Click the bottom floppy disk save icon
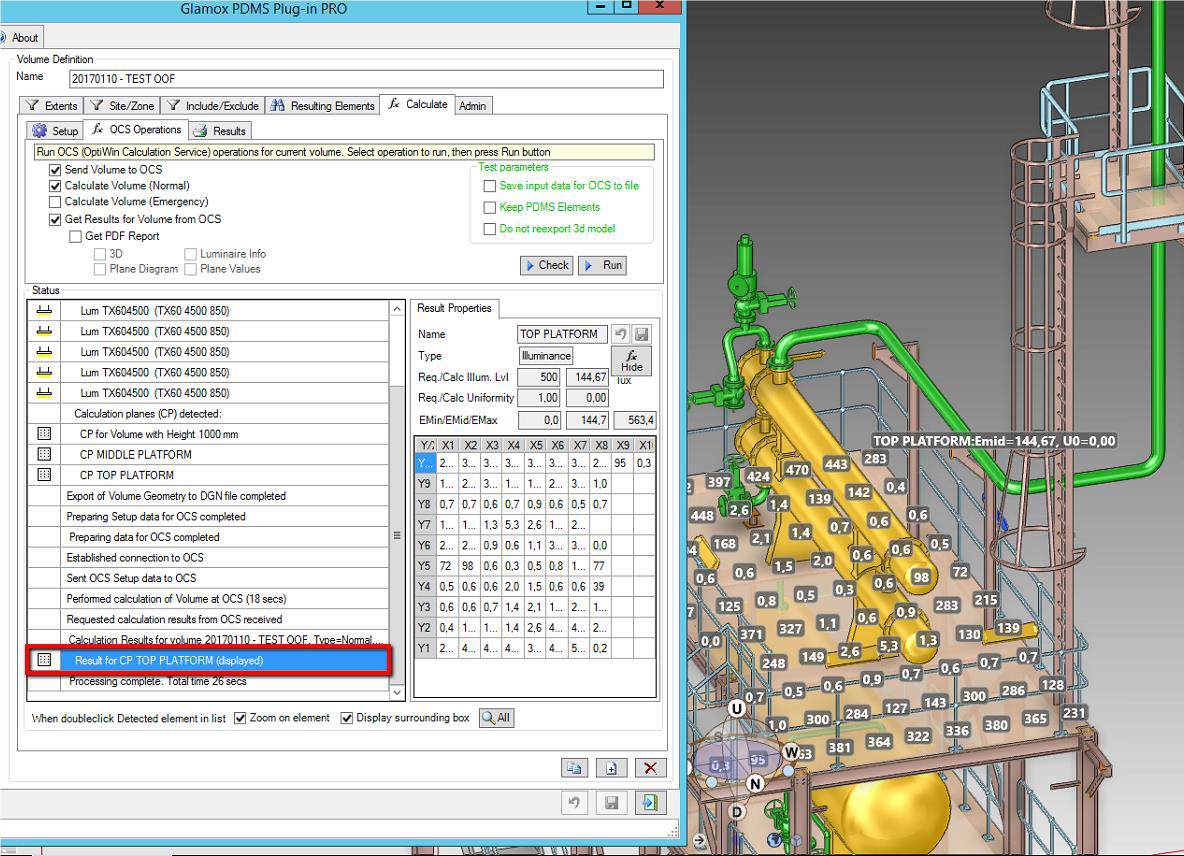1184x856 pixels. pyautogui.click(x=612, y=802)
